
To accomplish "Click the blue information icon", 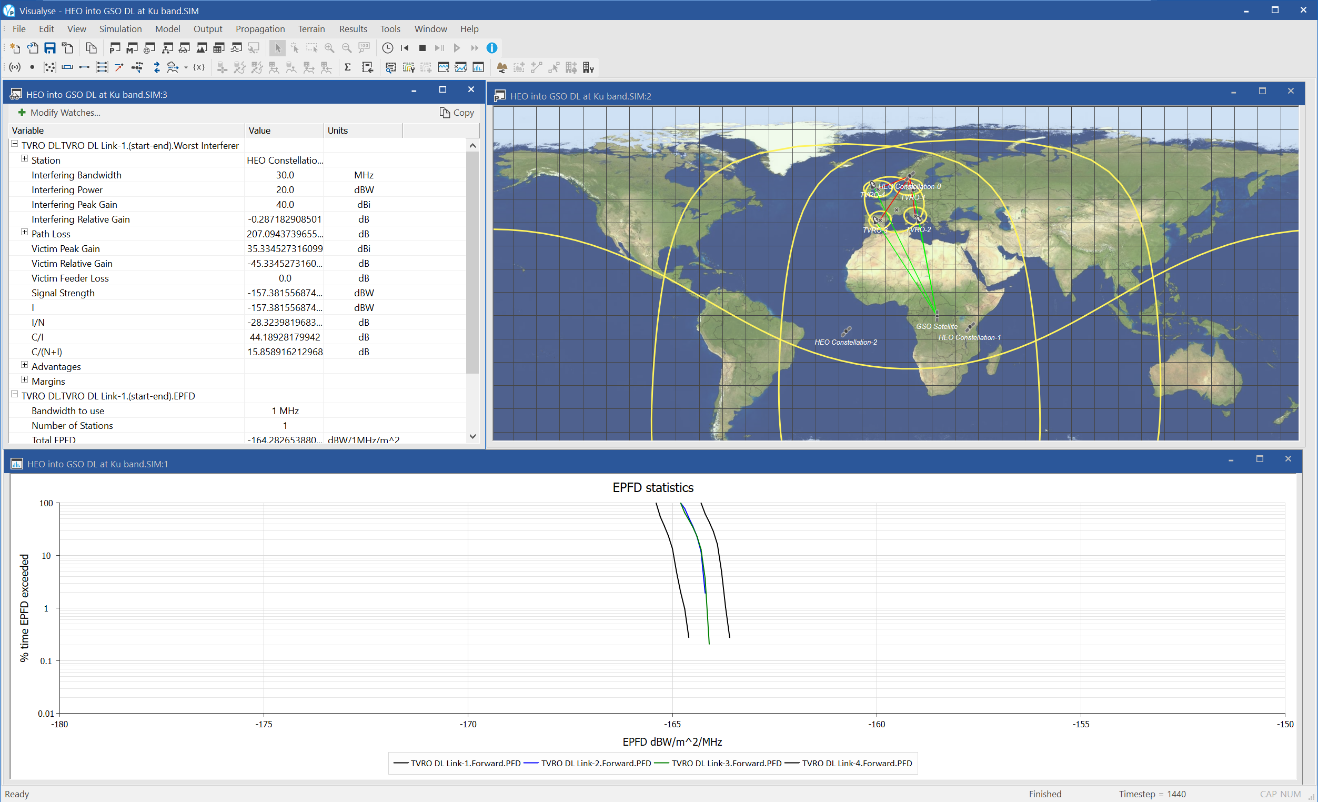I will pyautogui.click(x=492, y=48).
